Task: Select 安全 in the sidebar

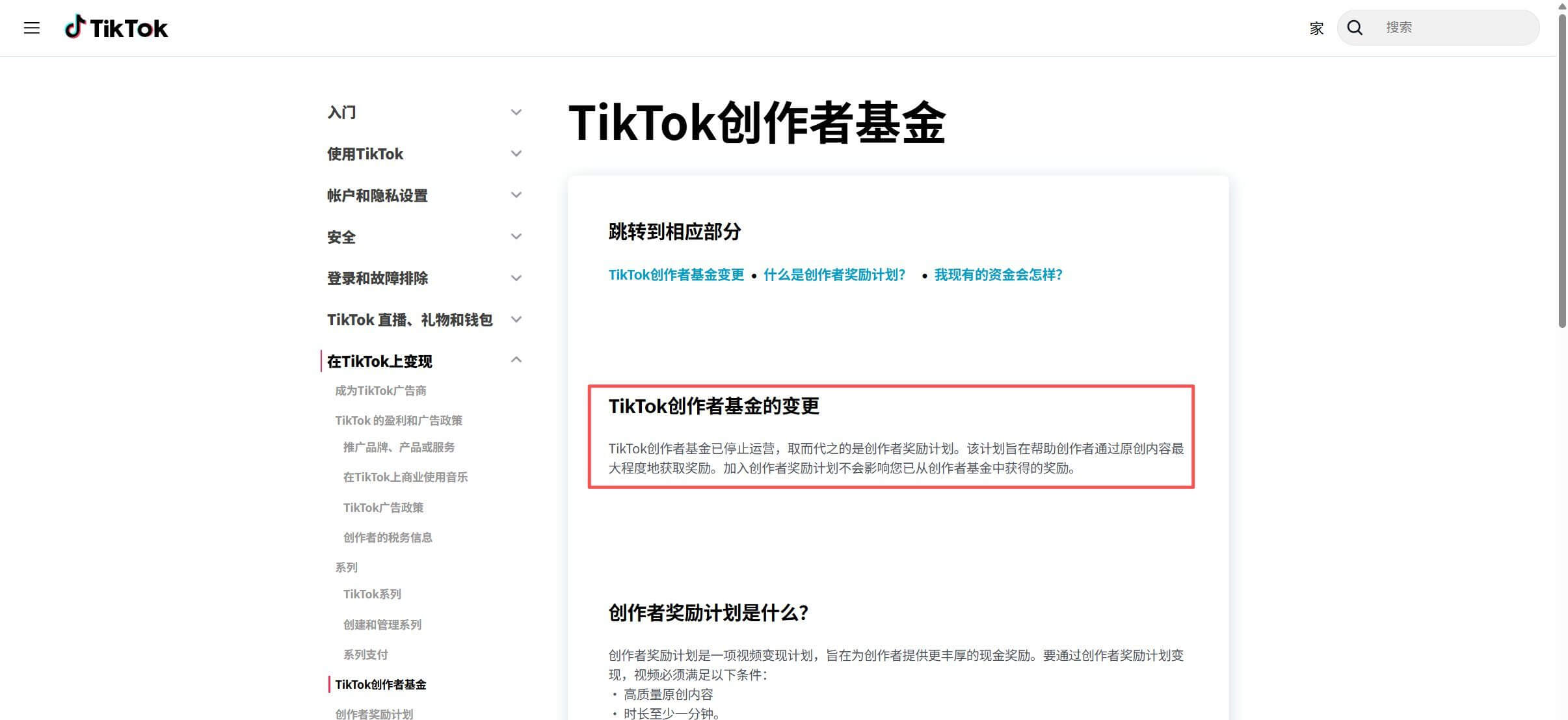Action: click(341, 237)
